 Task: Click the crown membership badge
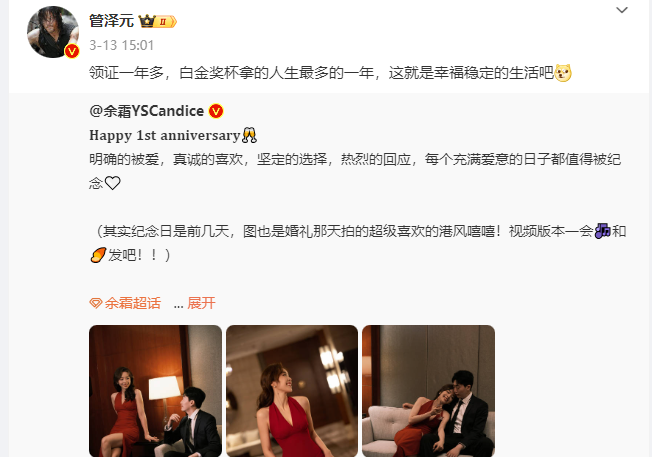[x=158, y=21]
